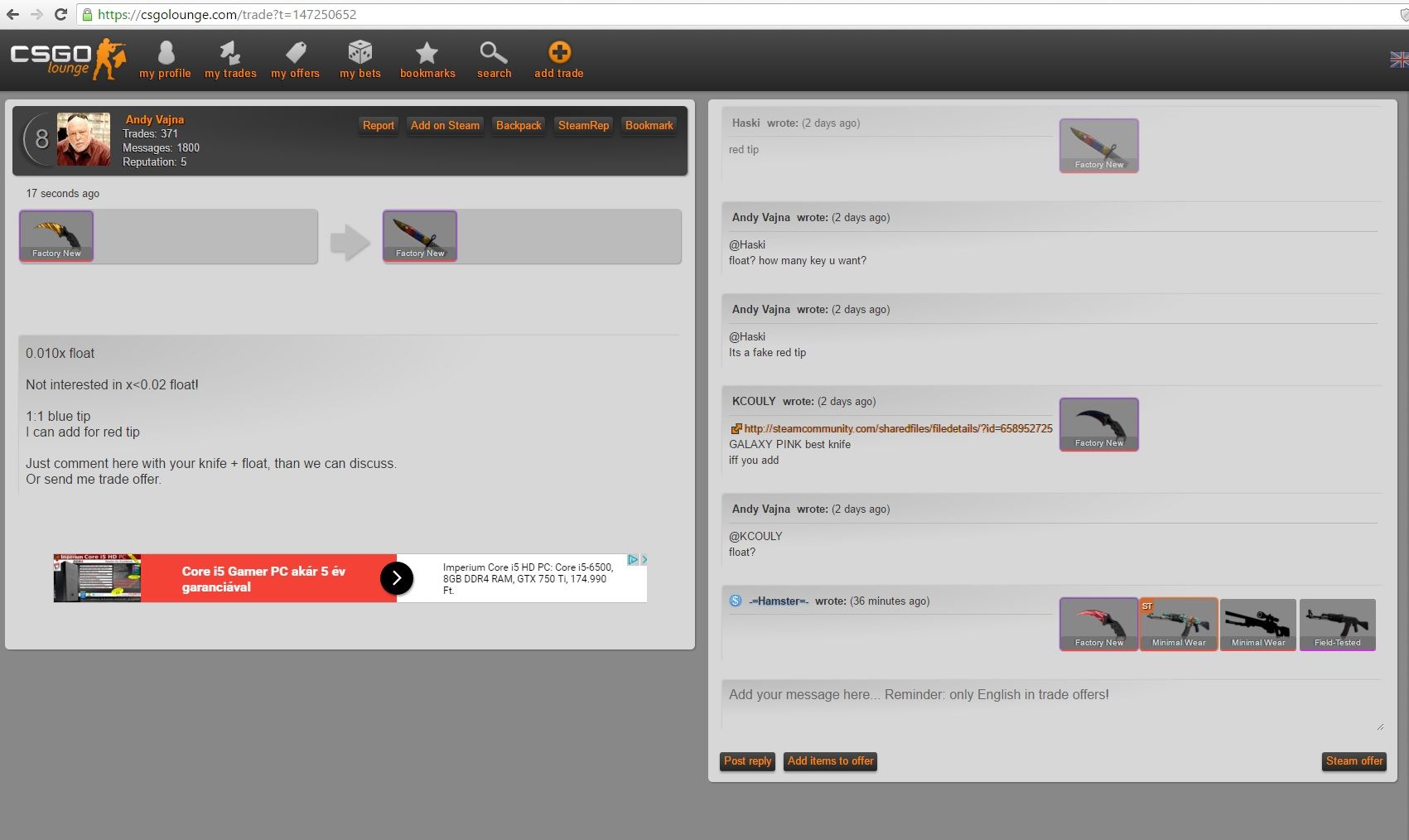Image resolution: width=1409 pixels, height=840 pixels.
Task: Click the Add on Steam button
Action: [x=445, y=126]
